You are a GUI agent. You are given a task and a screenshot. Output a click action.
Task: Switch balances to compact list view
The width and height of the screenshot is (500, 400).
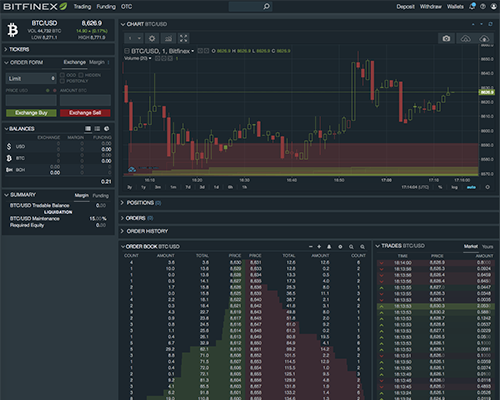97,129
